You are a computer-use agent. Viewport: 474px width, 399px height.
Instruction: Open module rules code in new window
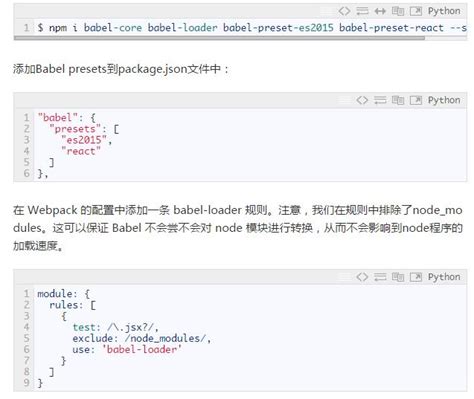tap(416, 277)
